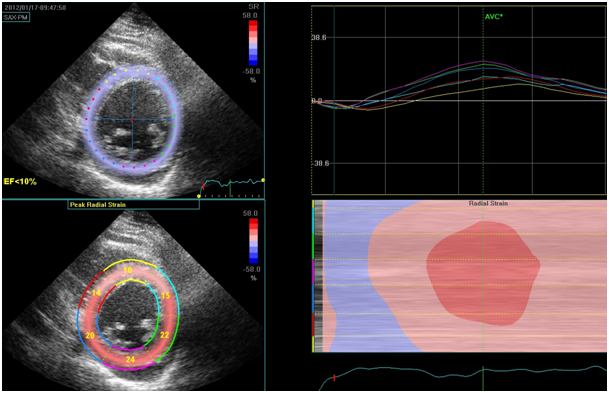Click the SAX-PM view label

pos(16,17)
